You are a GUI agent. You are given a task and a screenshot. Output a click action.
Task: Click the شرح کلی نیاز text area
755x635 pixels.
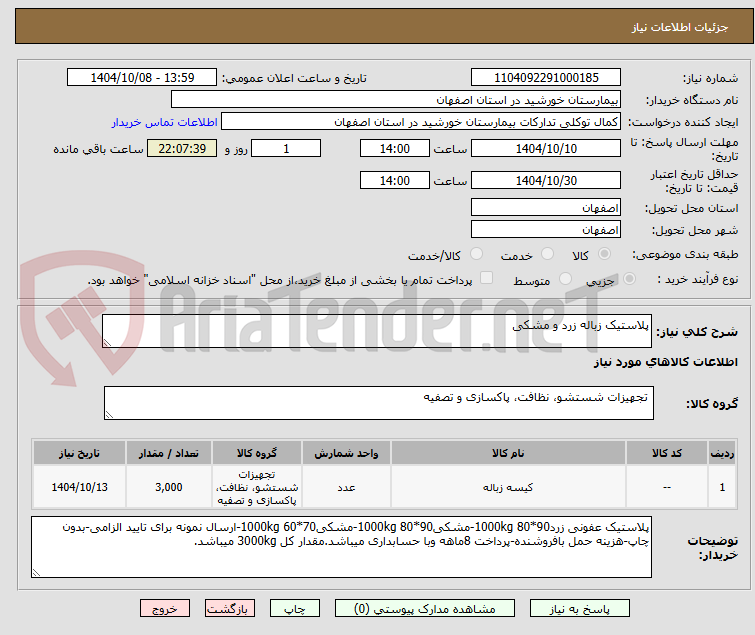[x=377, y=331]
